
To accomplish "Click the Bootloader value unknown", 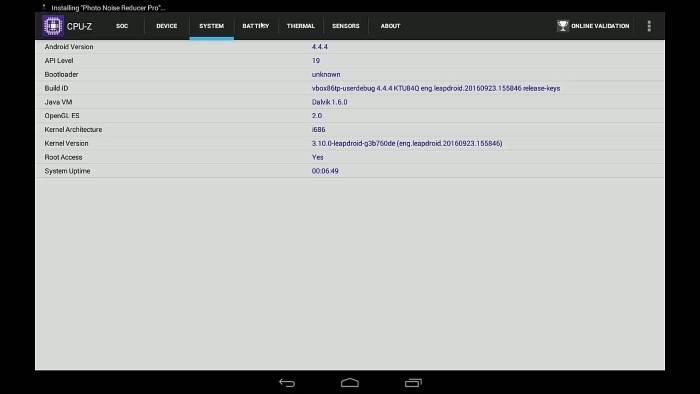I will pyautogui.click(x=326, y=74).
